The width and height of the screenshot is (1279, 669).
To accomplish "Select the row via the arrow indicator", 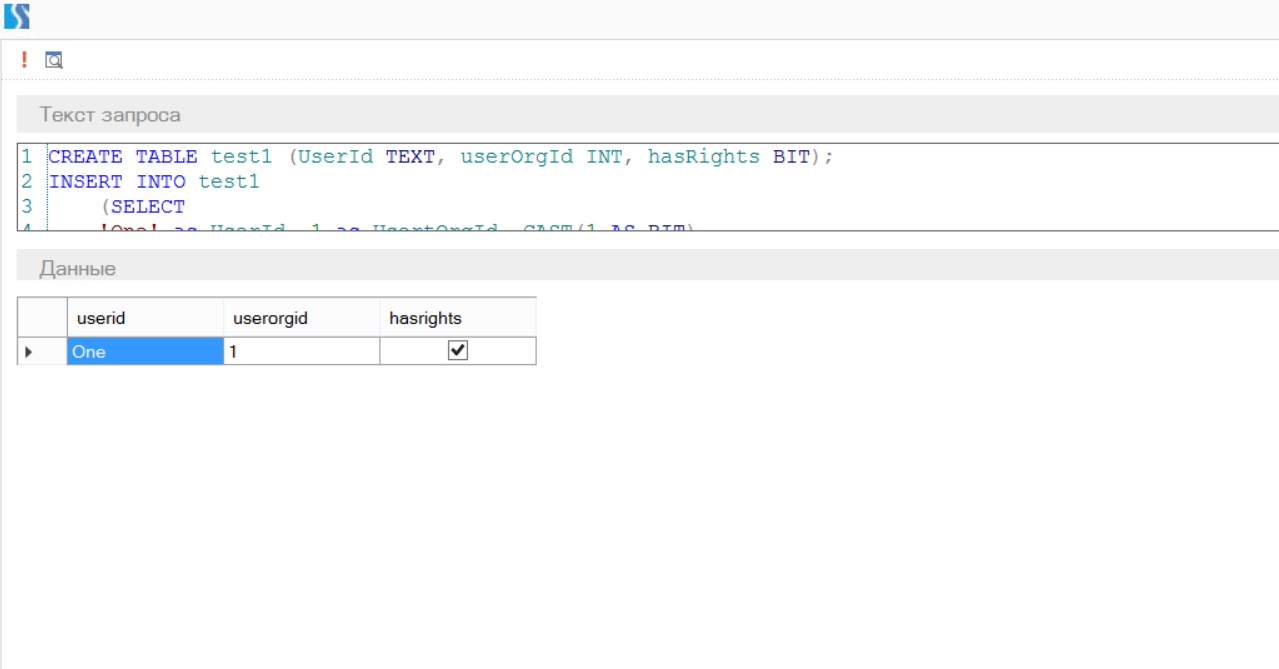I will click(29, 352).
